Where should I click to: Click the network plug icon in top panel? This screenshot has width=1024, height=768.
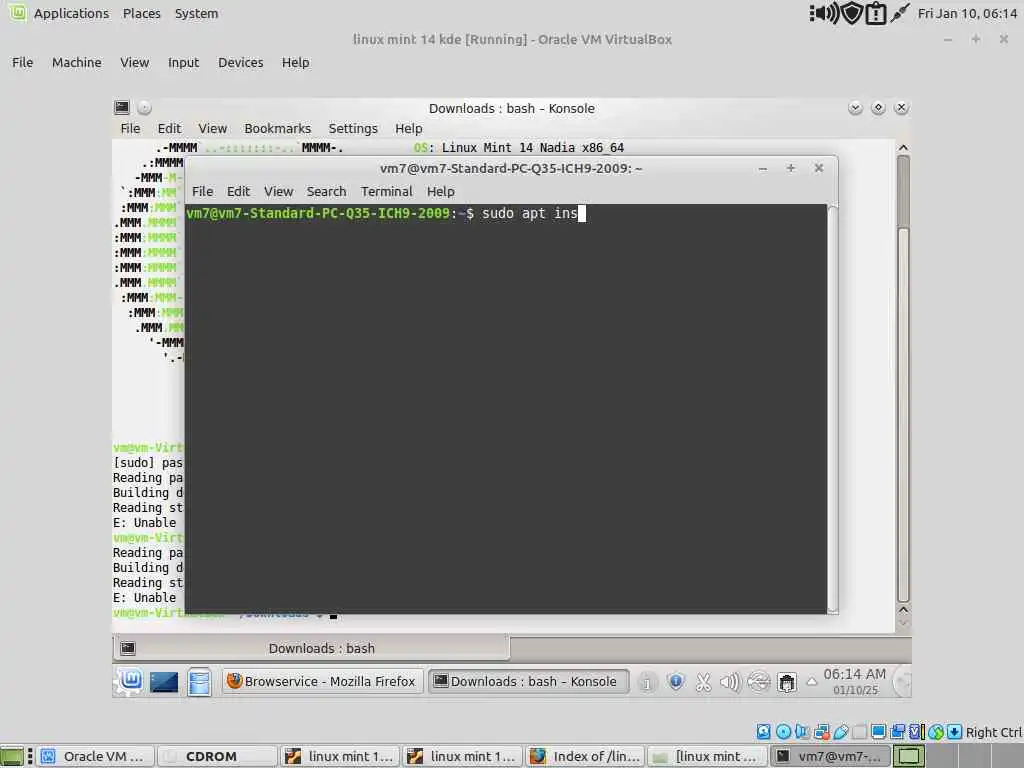899,13
